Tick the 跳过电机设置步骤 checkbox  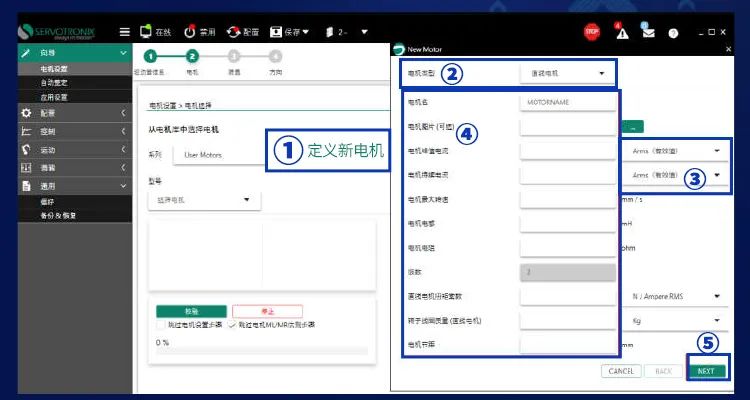tap(161, 324)
